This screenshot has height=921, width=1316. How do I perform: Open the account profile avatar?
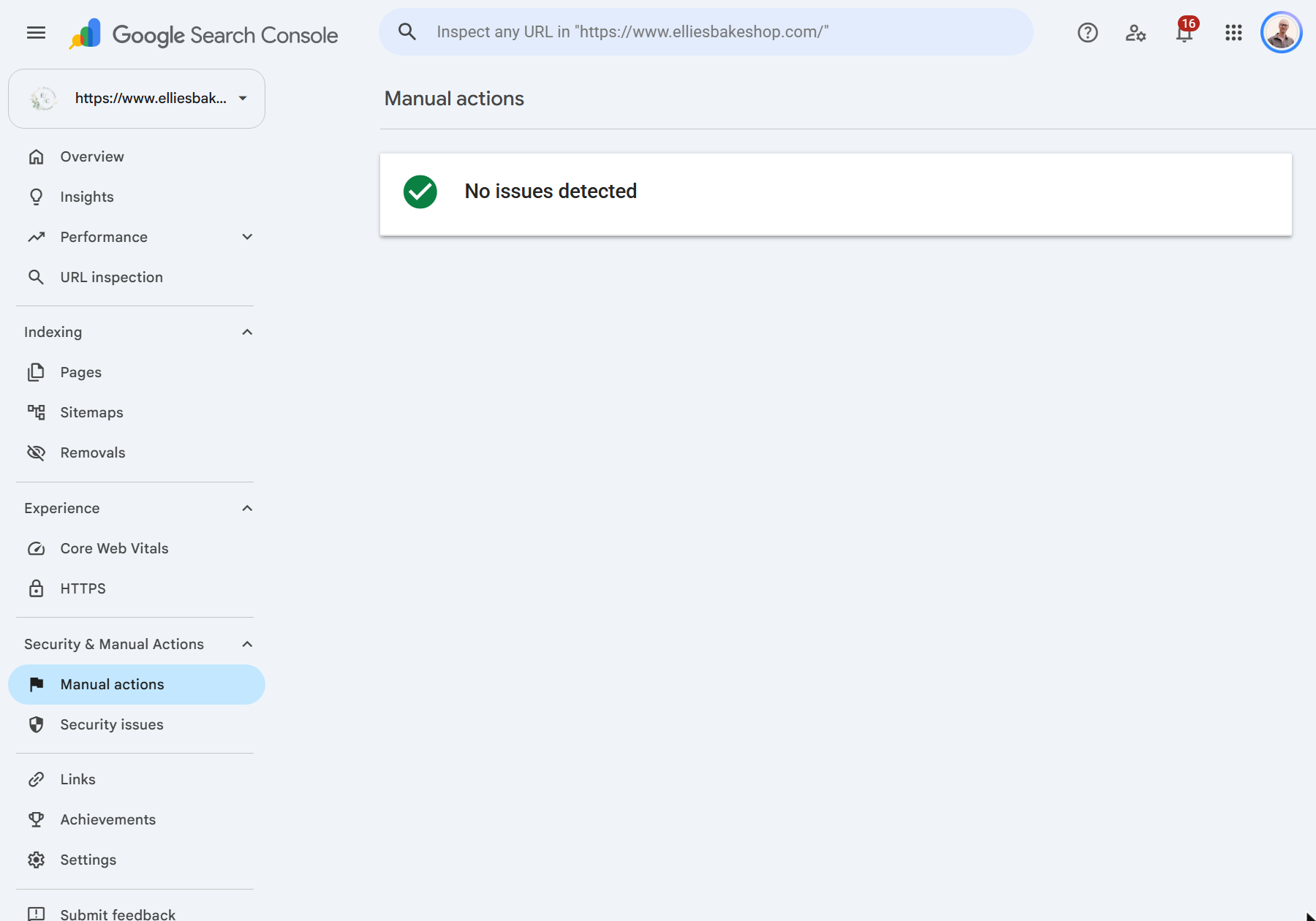pos(1282,32)
